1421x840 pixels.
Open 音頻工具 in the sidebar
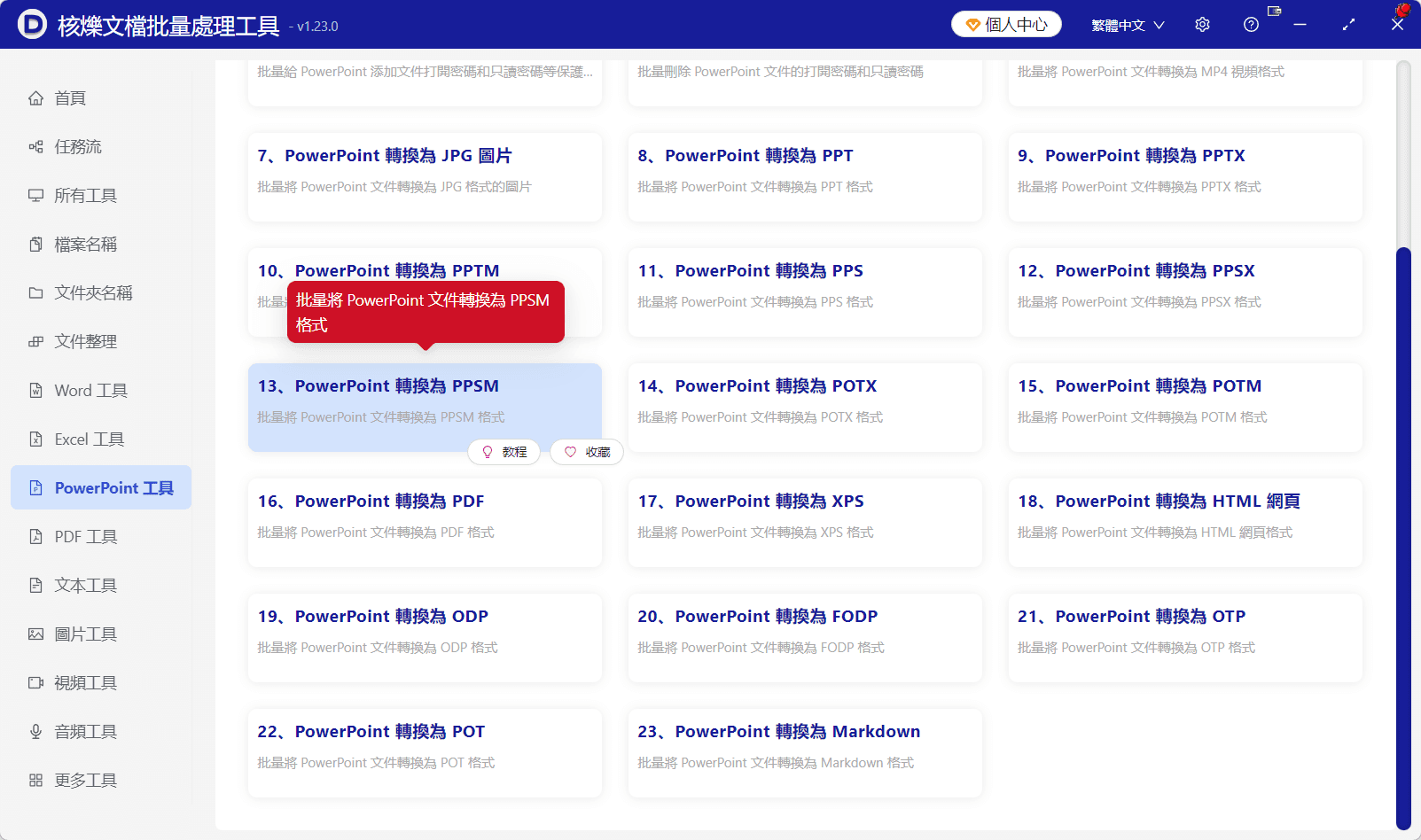101,732
